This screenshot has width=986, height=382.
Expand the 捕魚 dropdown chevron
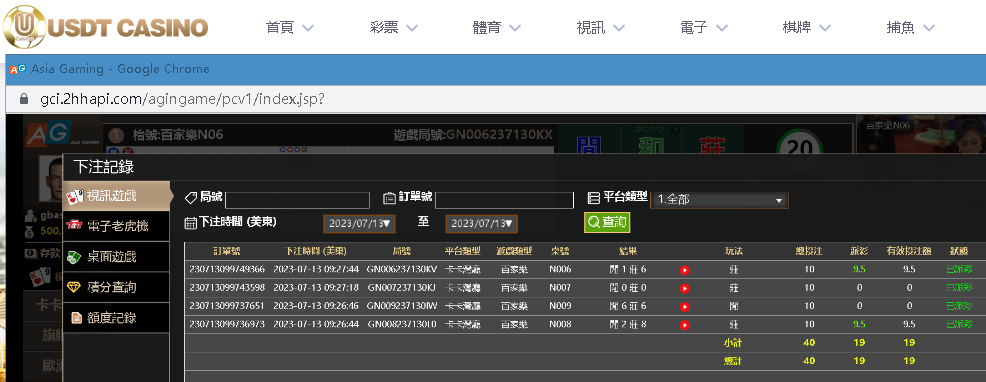click(928, 28)
